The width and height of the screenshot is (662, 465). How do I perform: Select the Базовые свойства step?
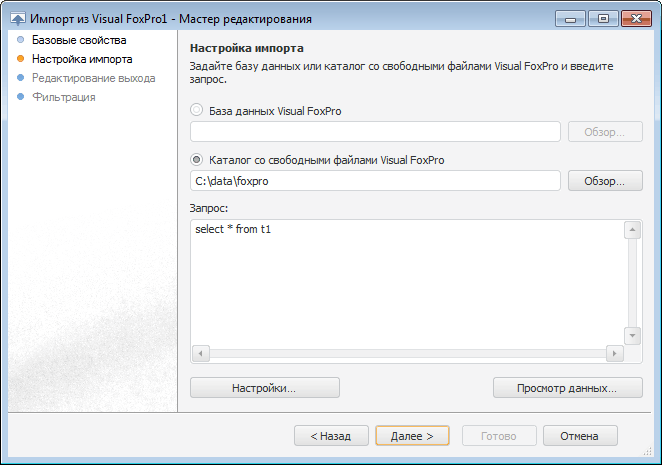tap(79, 41)
